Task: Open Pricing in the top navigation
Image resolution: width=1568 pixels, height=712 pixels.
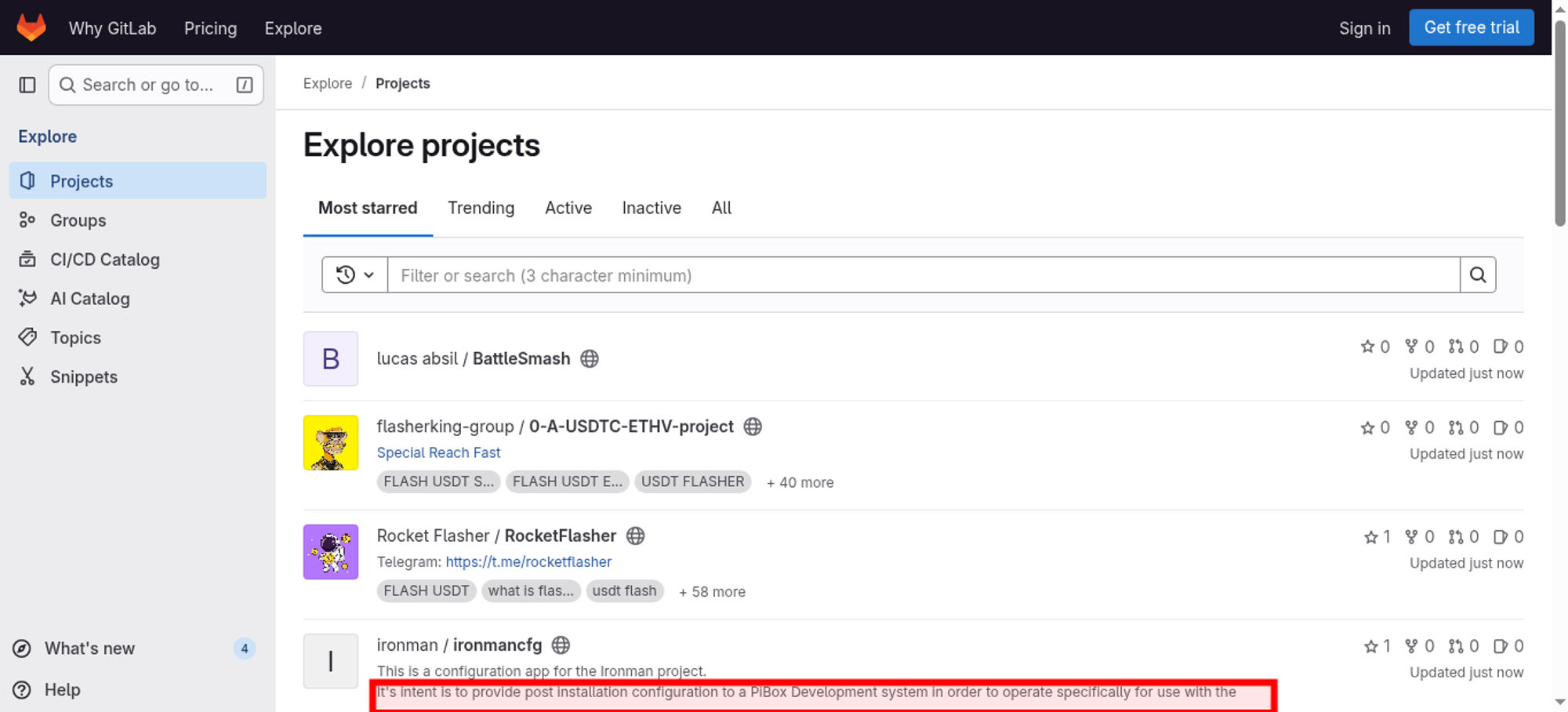Action: point(210,28)
